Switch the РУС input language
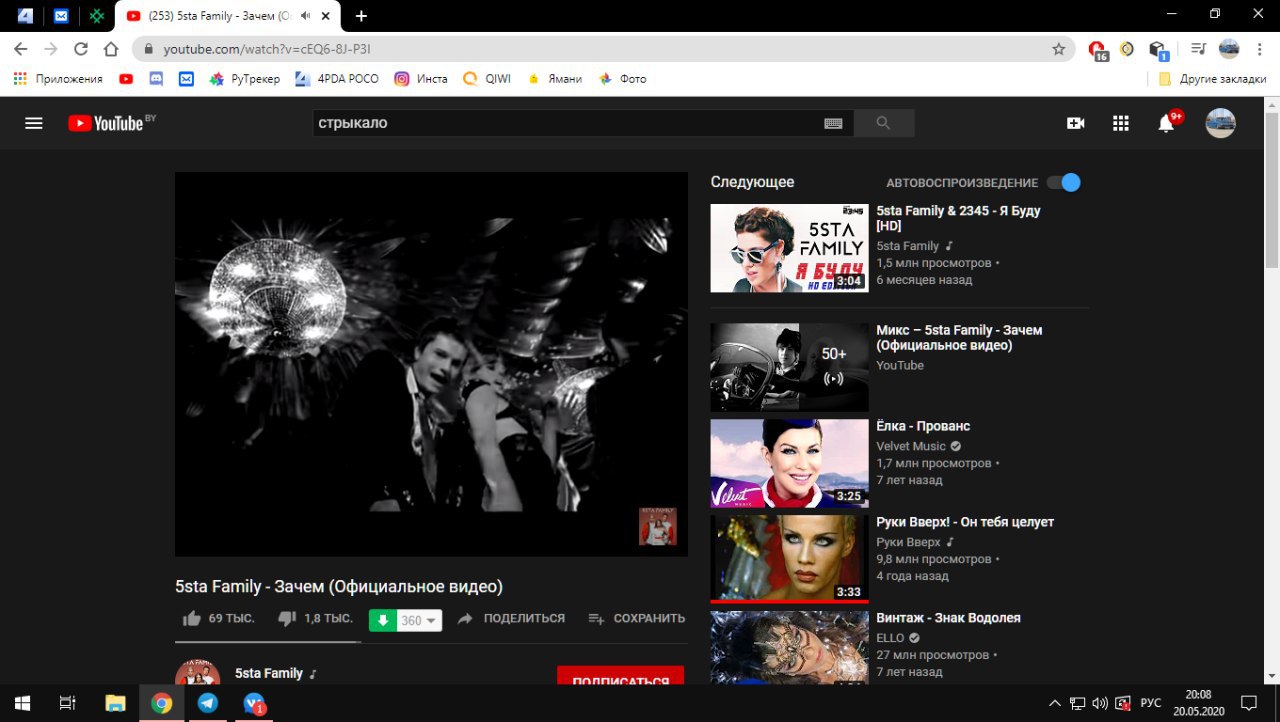The width and height of the screenshot is (1280, 722). point(1151,703)
